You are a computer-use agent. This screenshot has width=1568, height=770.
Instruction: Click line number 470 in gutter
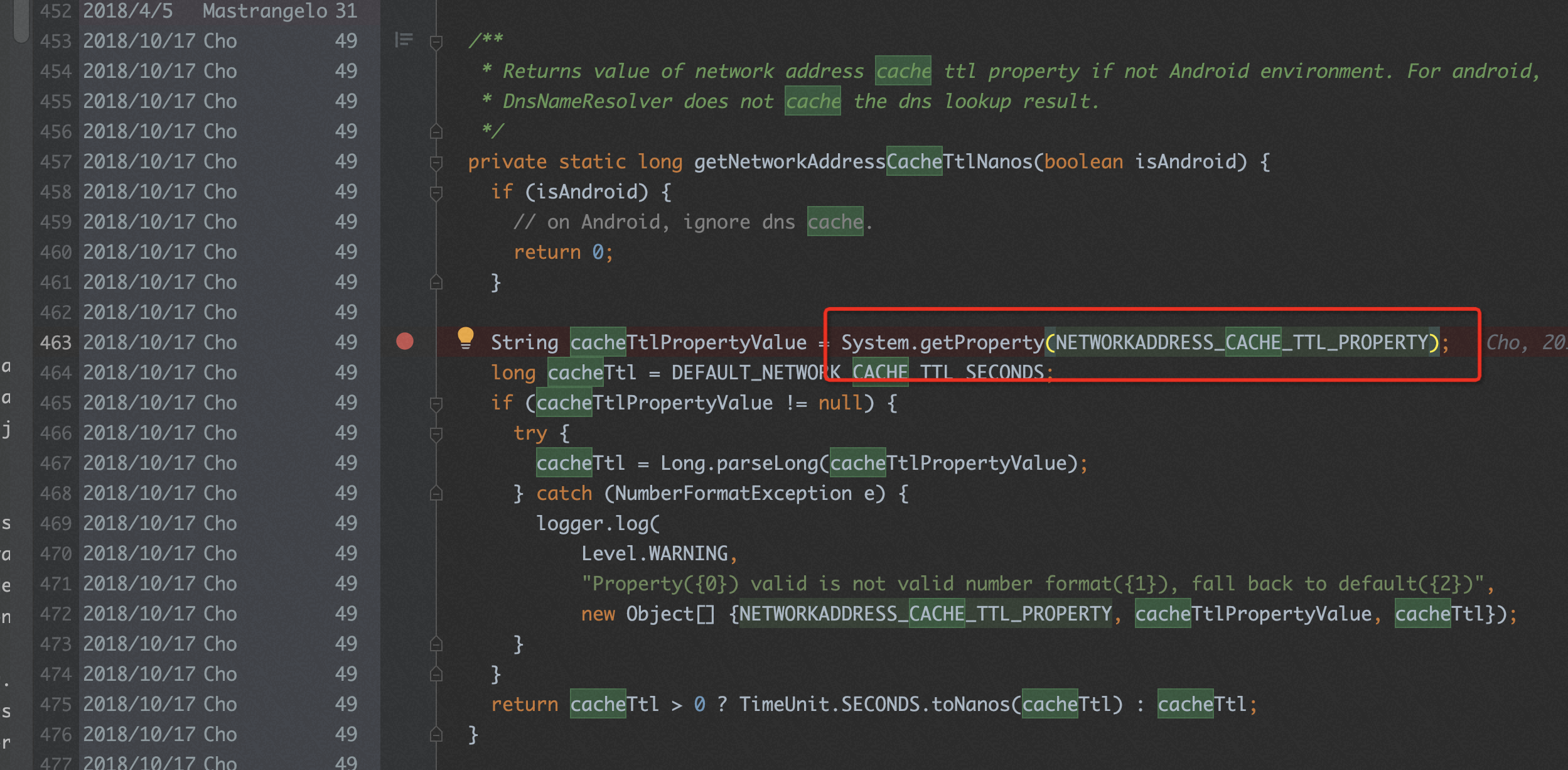point(56,553)
